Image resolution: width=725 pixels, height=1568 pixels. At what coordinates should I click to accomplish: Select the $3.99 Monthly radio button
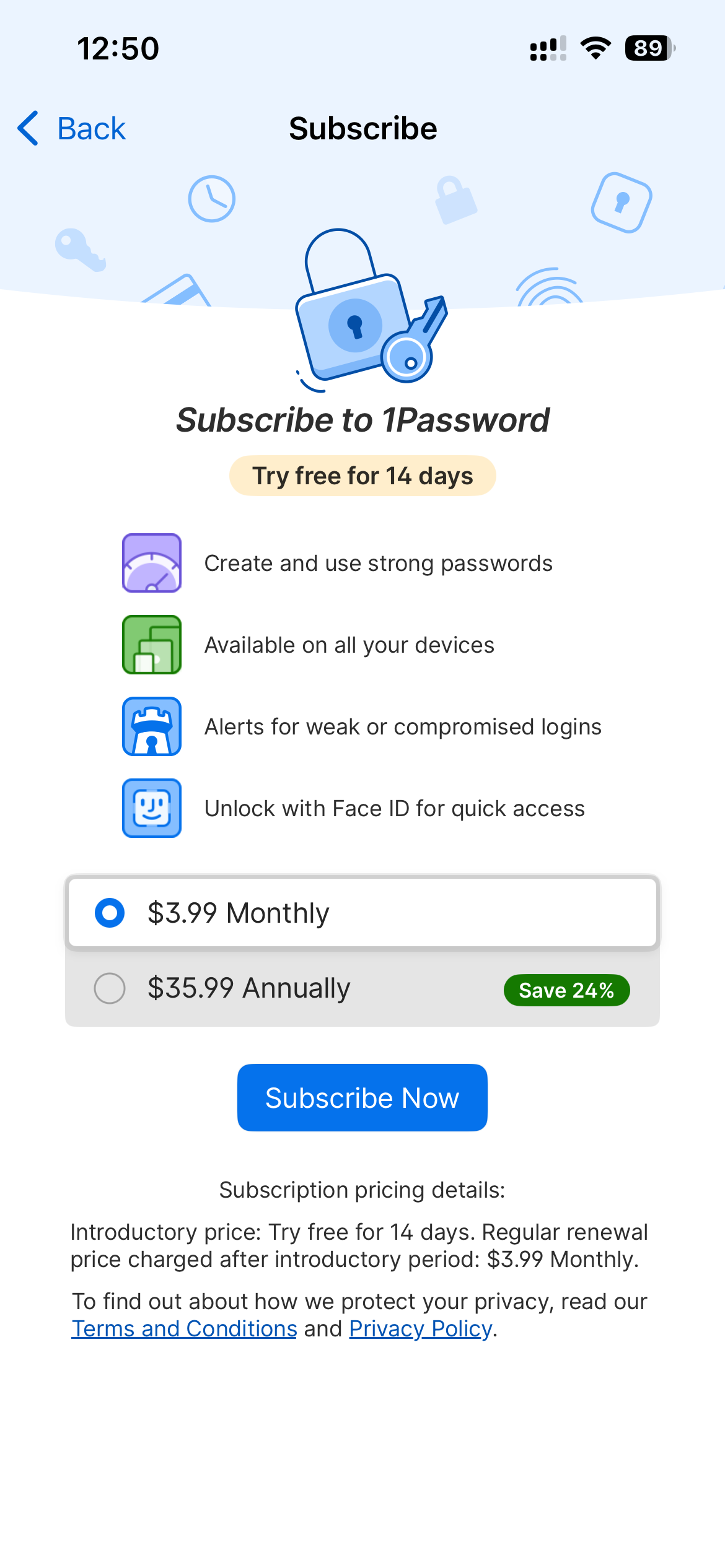point(110,913)
